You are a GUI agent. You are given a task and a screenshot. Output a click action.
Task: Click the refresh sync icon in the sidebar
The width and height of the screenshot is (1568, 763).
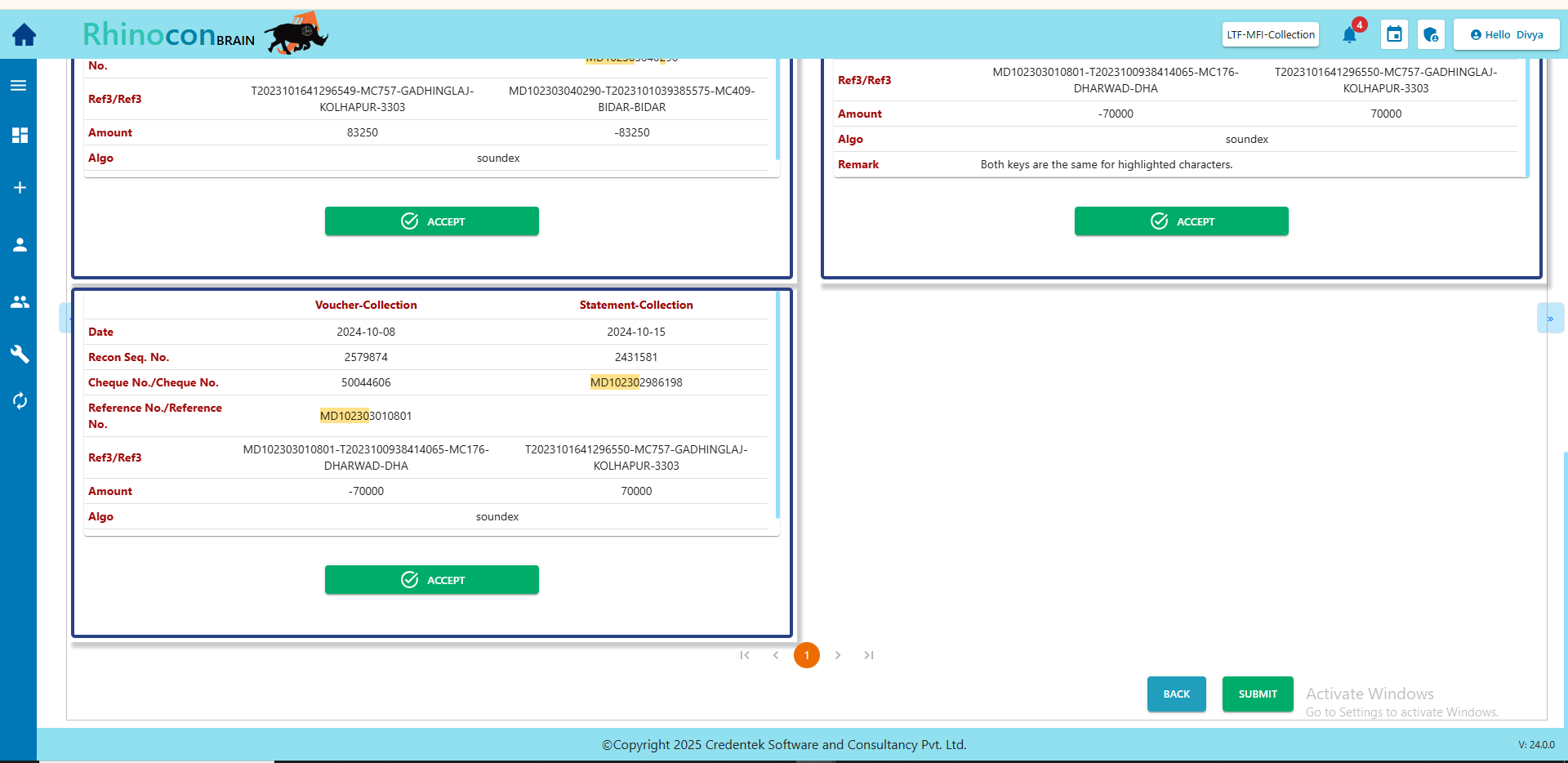click(20, 401)
